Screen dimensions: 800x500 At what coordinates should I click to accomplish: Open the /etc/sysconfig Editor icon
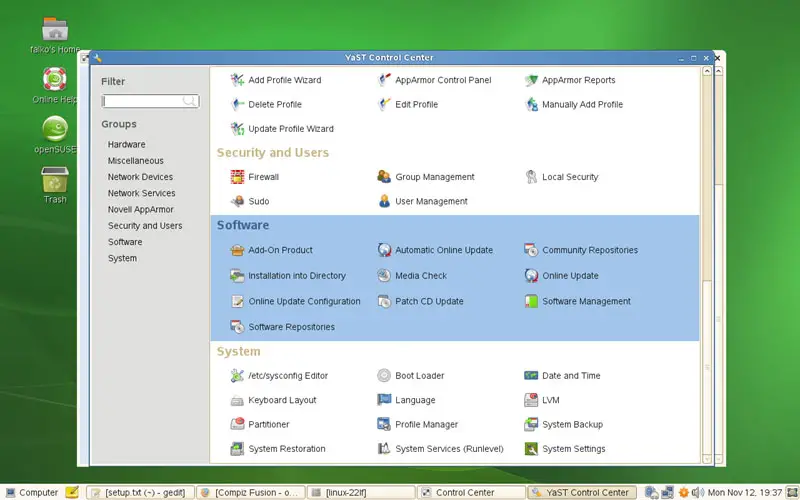[x=237, y=376]
